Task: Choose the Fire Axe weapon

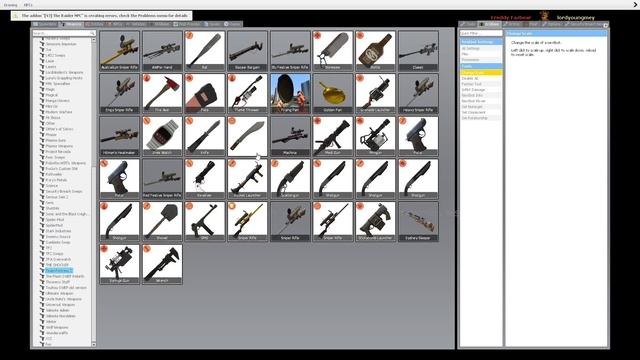Action: 162,93
